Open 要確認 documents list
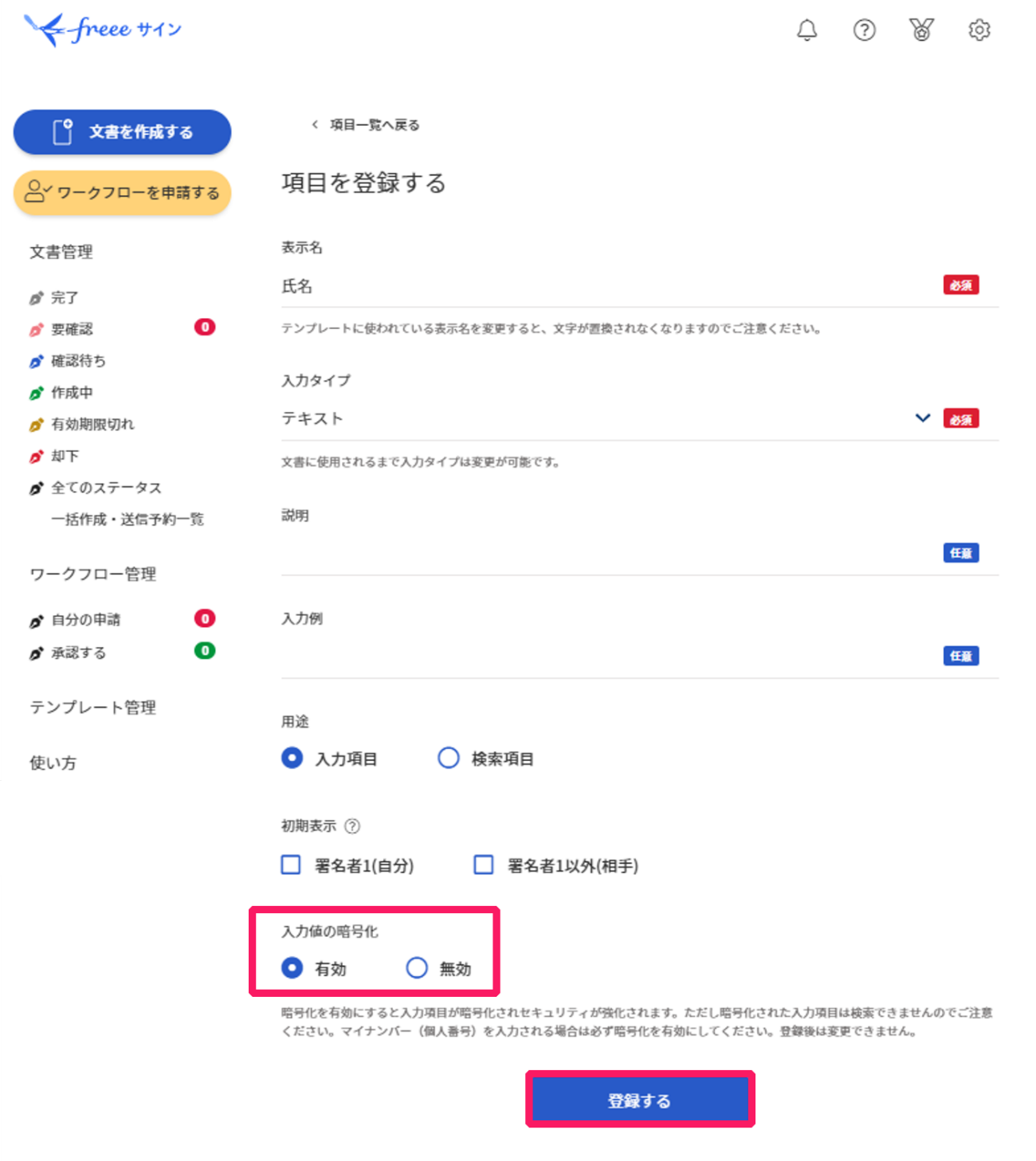This screenshot has width=1036, height=1161. [x=73, y=329]
